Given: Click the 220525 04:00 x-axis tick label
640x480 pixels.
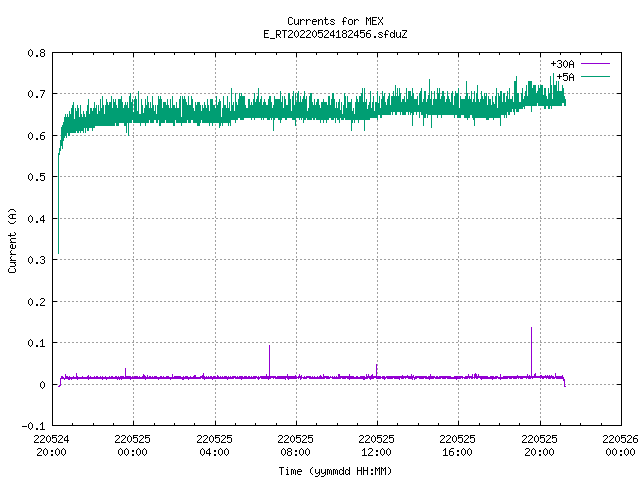Looking at the screenshot, I should pyautogui.click(x=214, y=445).
